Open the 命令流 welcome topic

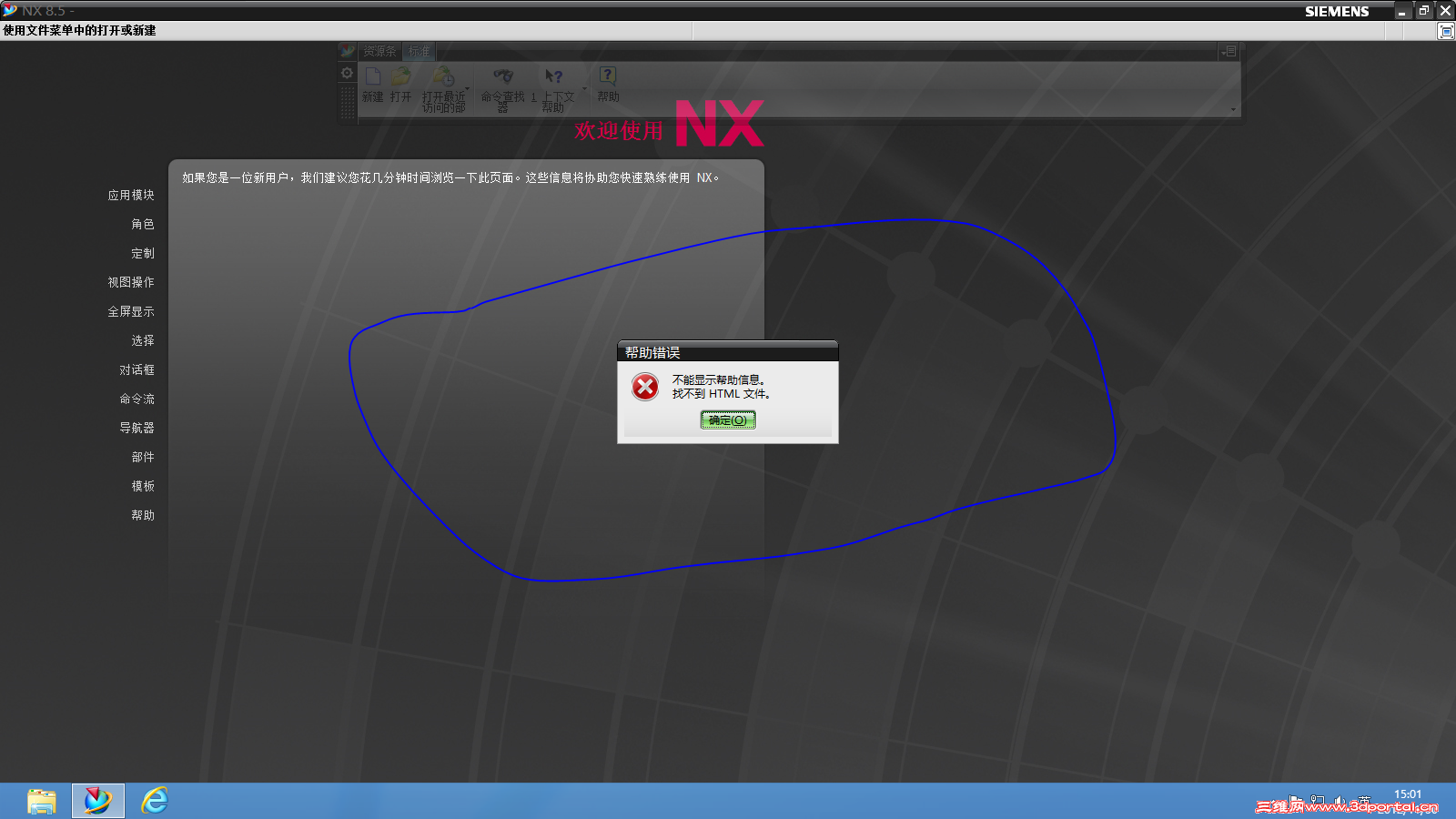tap(137, 399)
